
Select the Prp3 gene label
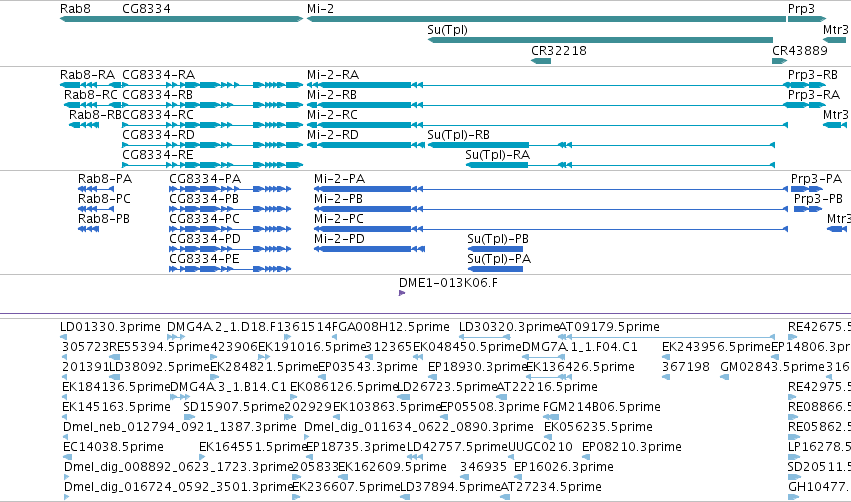(801, 9)
